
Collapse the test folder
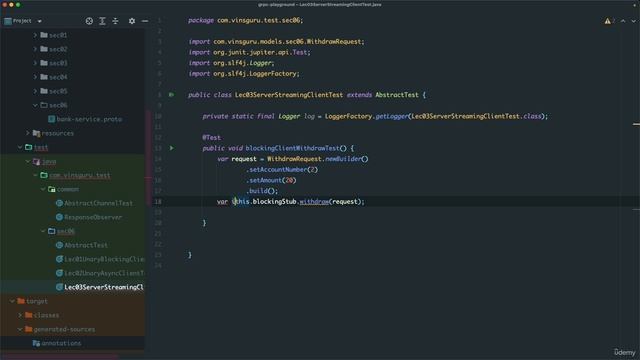tap(20, 147)
